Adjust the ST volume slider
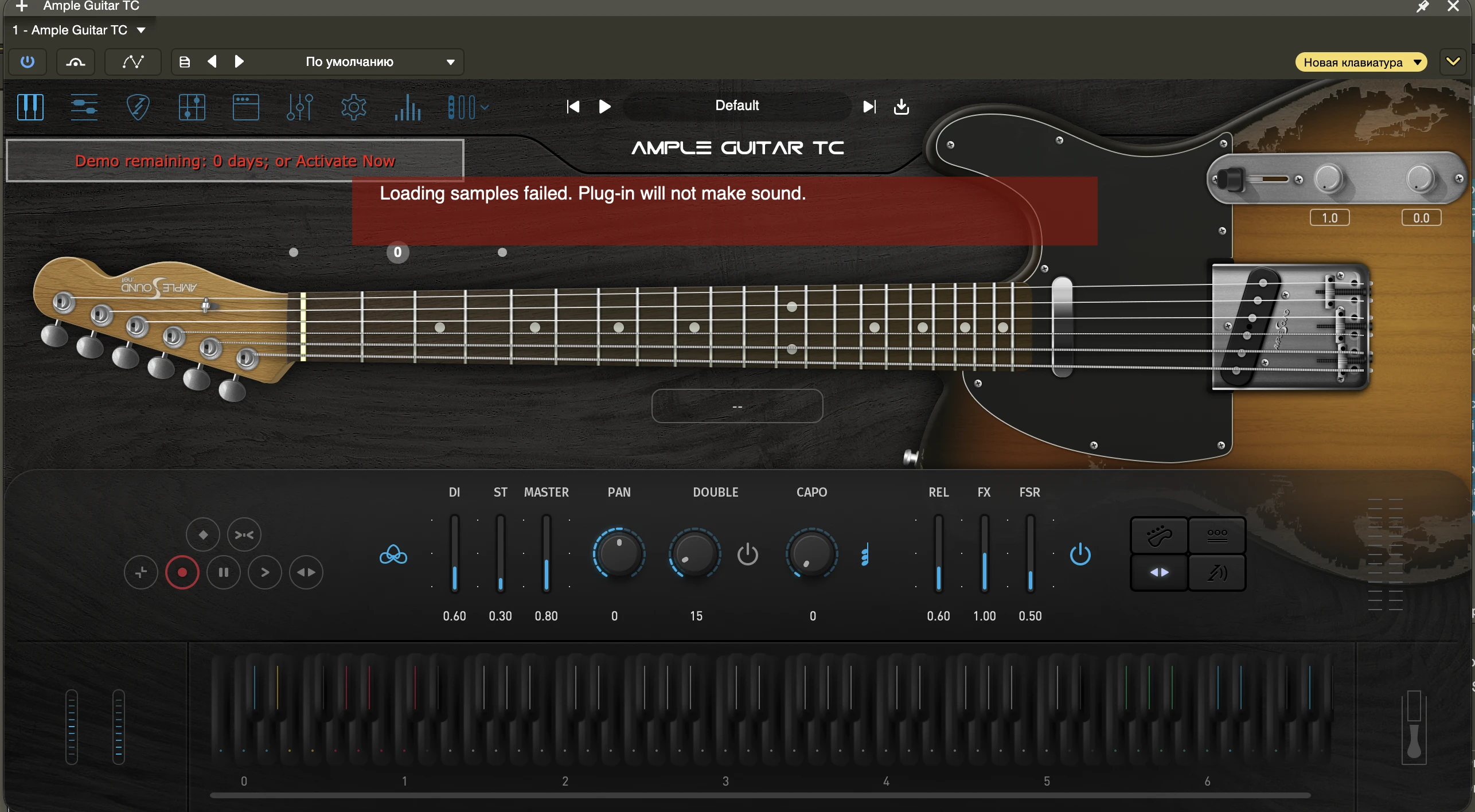Viewport: 1475px width, 812px height. 501,554
